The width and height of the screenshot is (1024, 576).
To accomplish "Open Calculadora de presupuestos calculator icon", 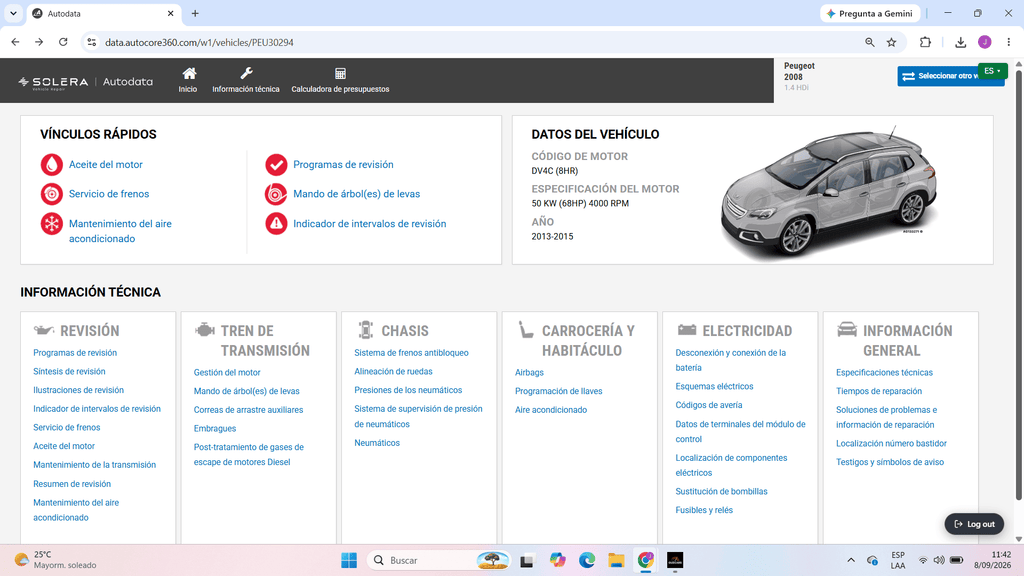I will 340,73.
